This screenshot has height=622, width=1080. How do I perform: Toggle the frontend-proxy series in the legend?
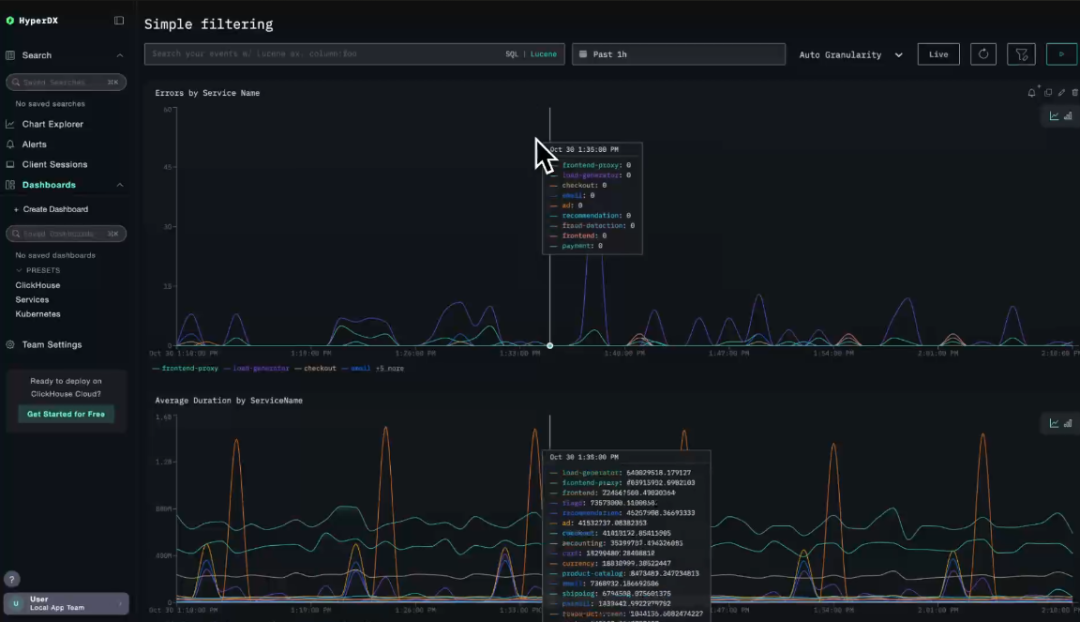point(185,369)
